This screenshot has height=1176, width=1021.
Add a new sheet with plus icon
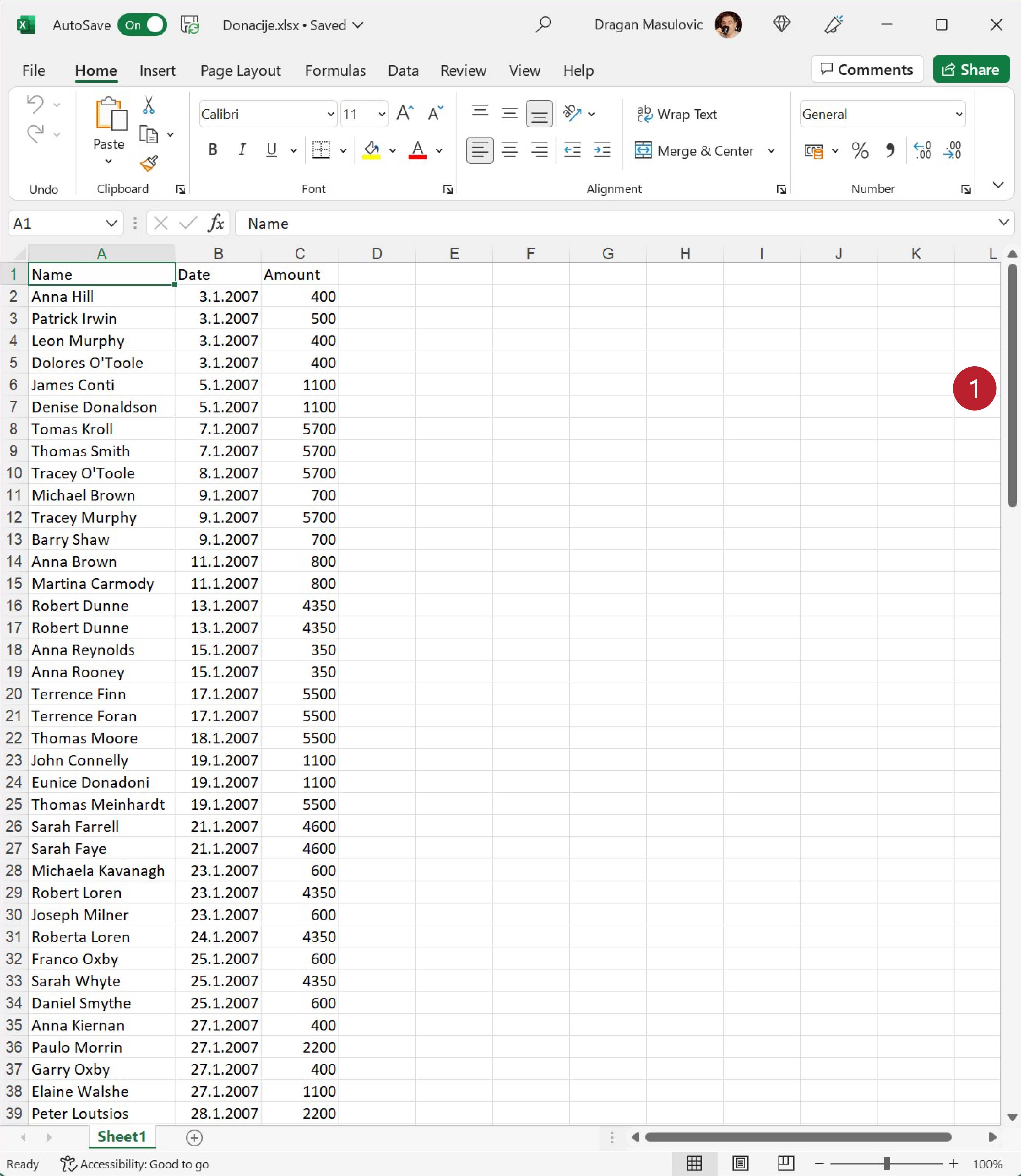click(x=194, y=1137)
